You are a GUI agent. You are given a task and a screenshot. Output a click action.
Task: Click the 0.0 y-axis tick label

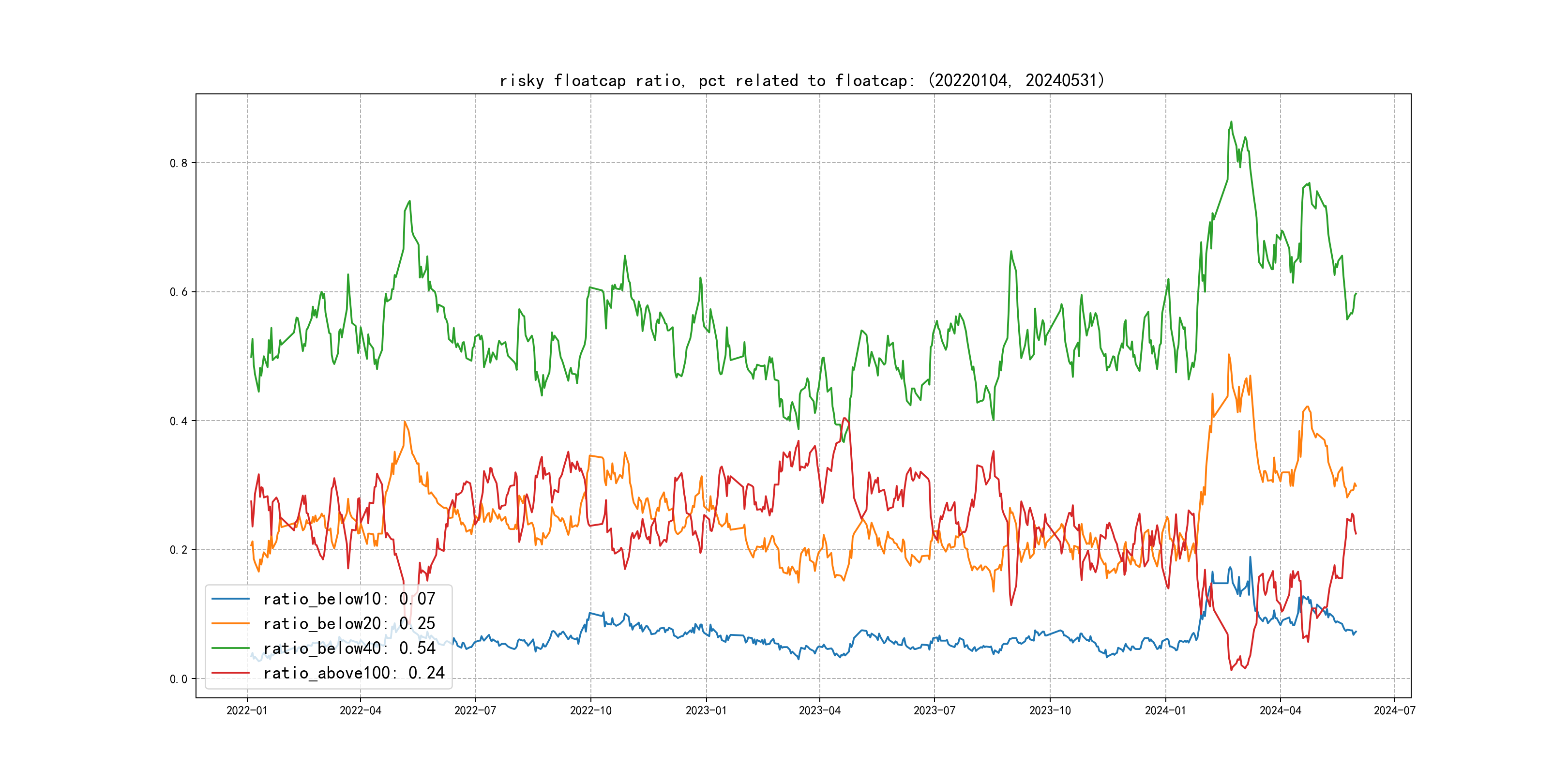point(179,679)
